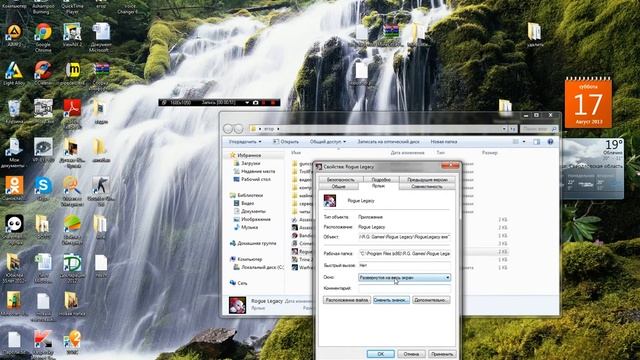Select the Одноклассники orange desktop icon
The width and height of the screenshot is (640, 360).
14,188
